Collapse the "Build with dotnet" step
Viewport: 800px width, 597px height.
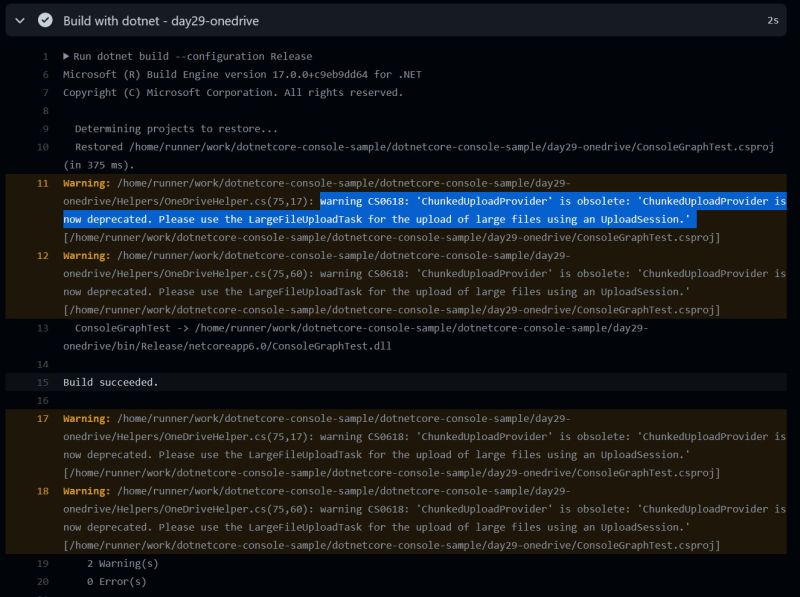pyautogui.click(x=20, y=20)
